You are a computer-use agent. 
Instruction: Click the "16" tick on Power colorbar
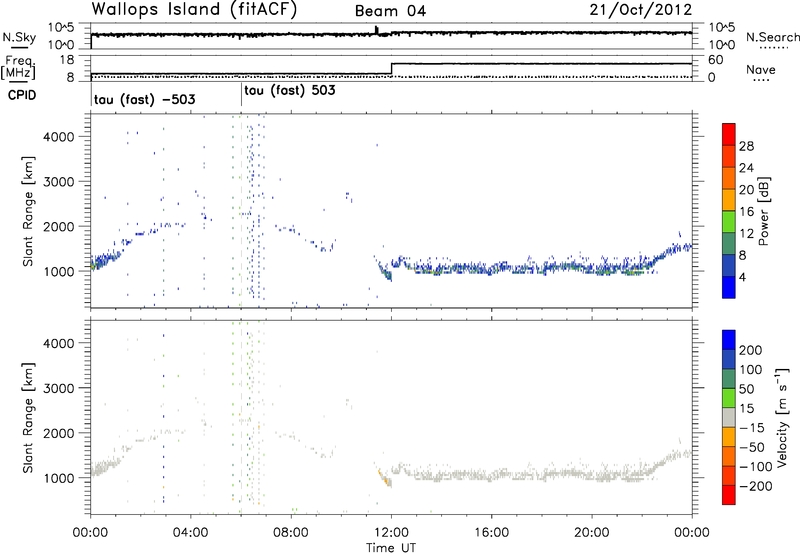pyautogui.click(x=746, y=212)
